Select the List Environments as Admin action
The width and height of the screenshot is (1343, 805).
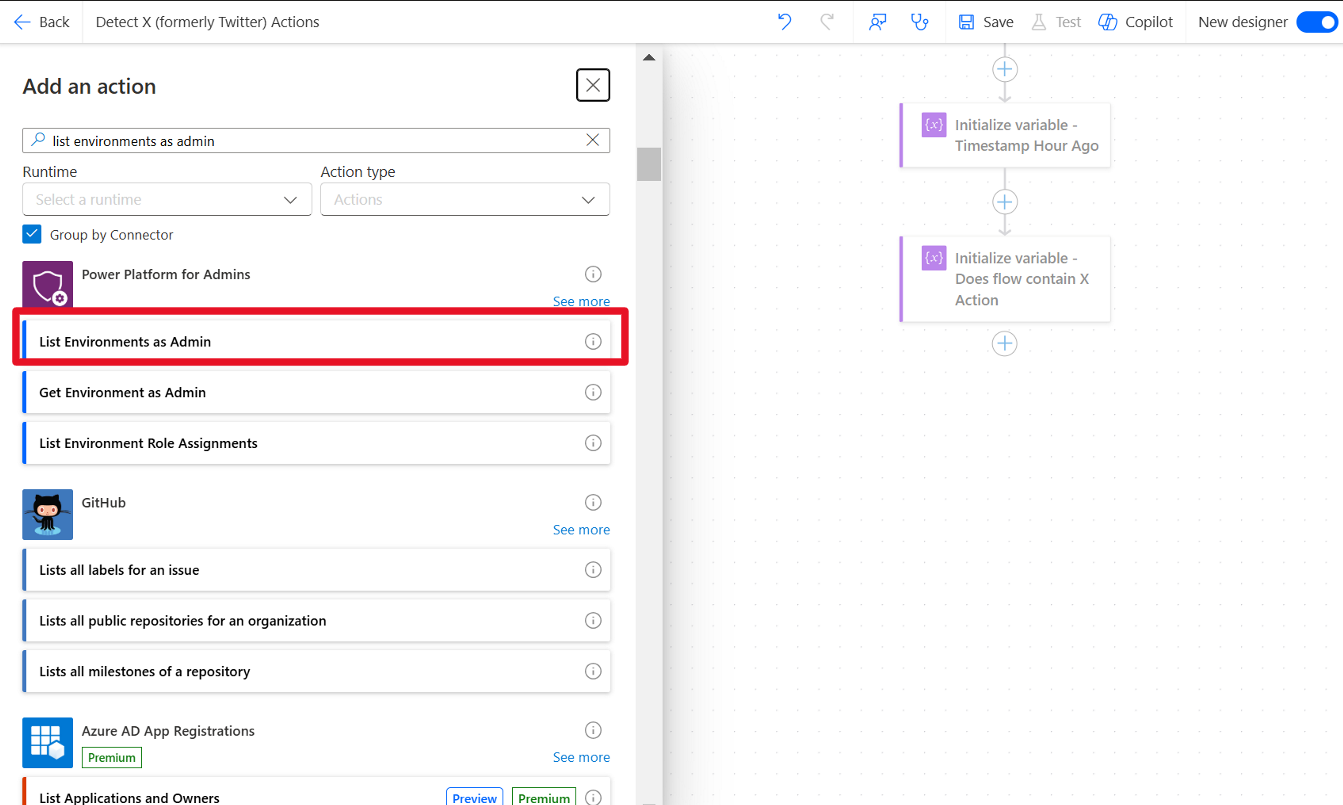[x=300, y=341]
